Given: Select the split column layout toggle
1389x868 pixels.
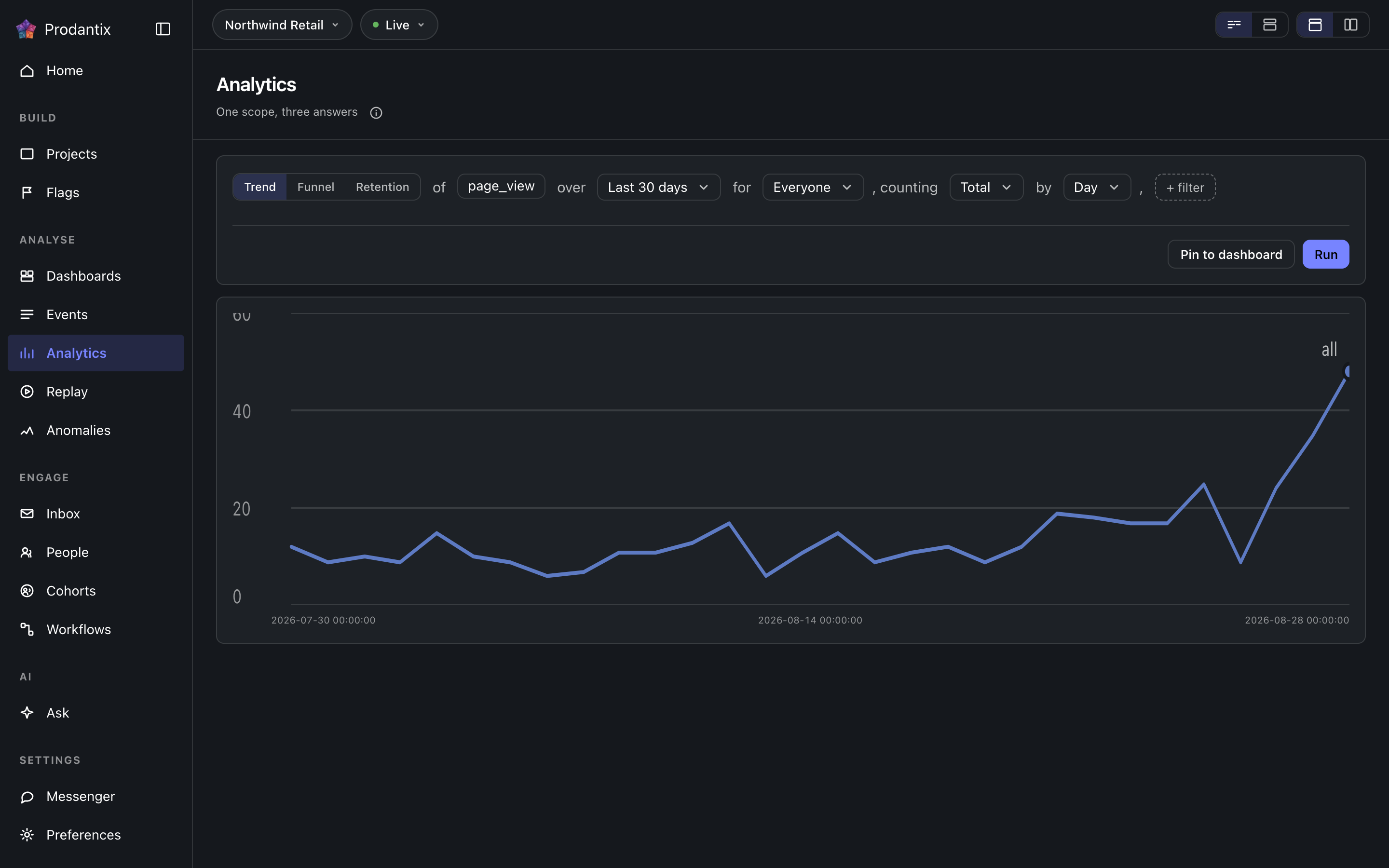Looking at the screenshot, I should [1350, 25].
